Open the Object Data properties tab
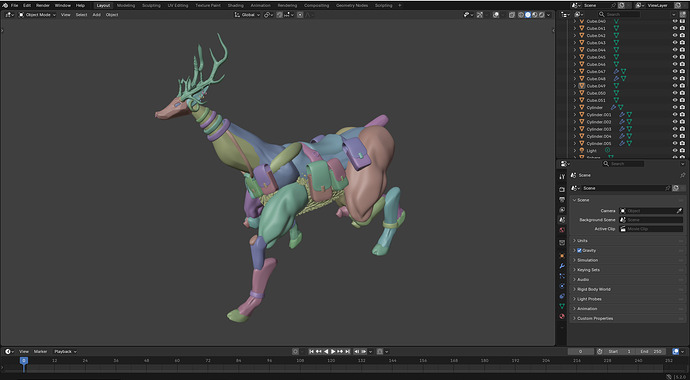Screen dimensions: 690x380 [562, 306]
